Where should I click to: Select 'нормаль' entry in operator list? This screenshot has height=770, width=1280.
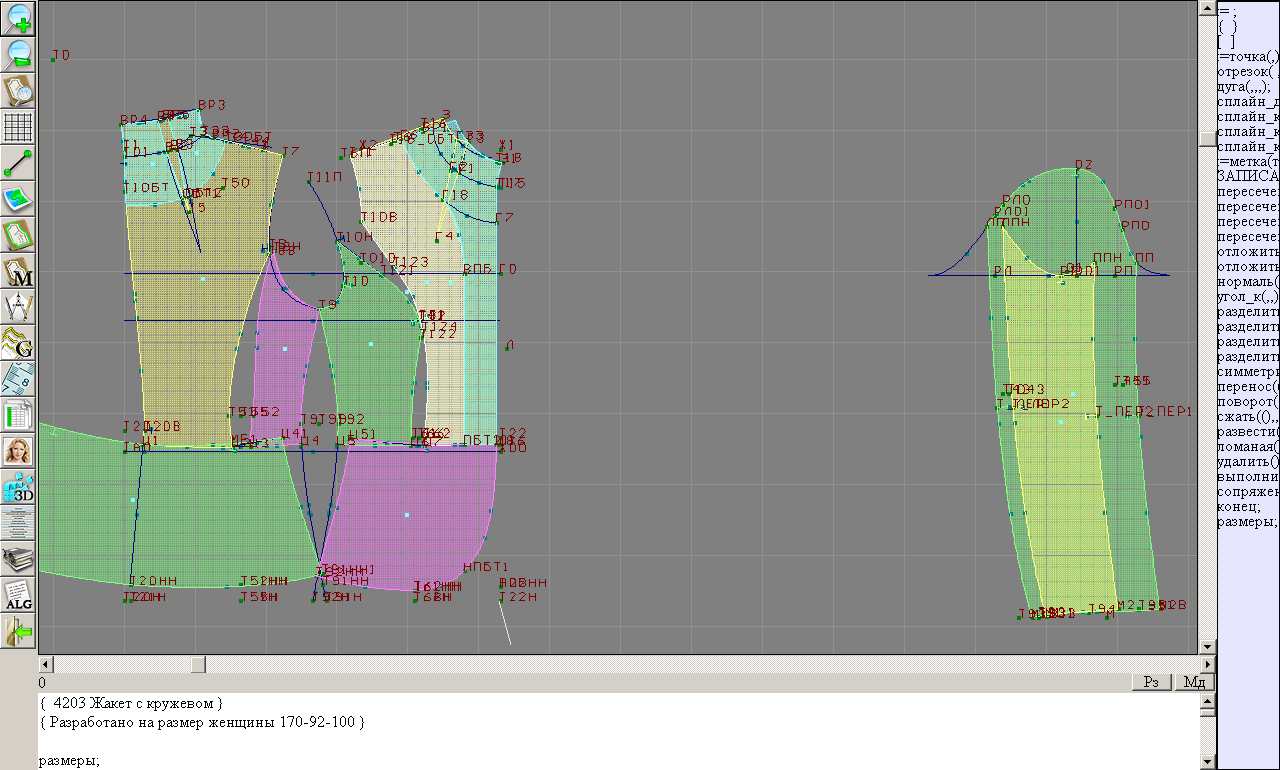pyautogui.click(x=1247, y=282)
